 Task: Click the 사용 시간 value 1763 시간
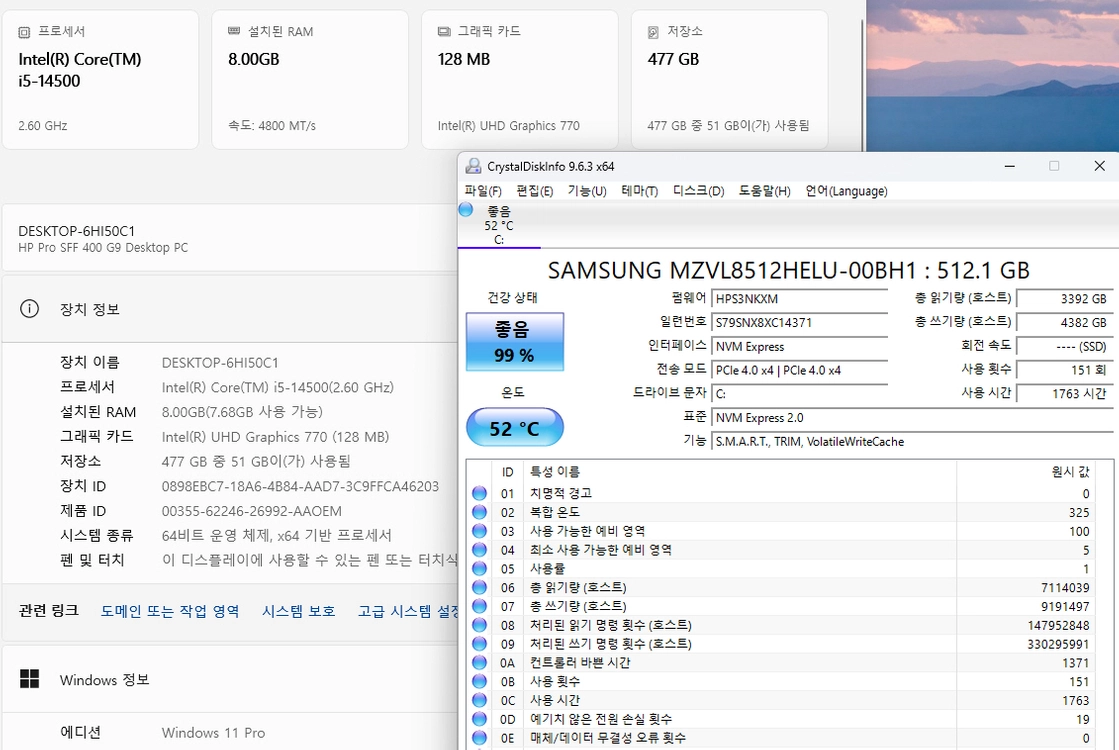click(1063, 394)
